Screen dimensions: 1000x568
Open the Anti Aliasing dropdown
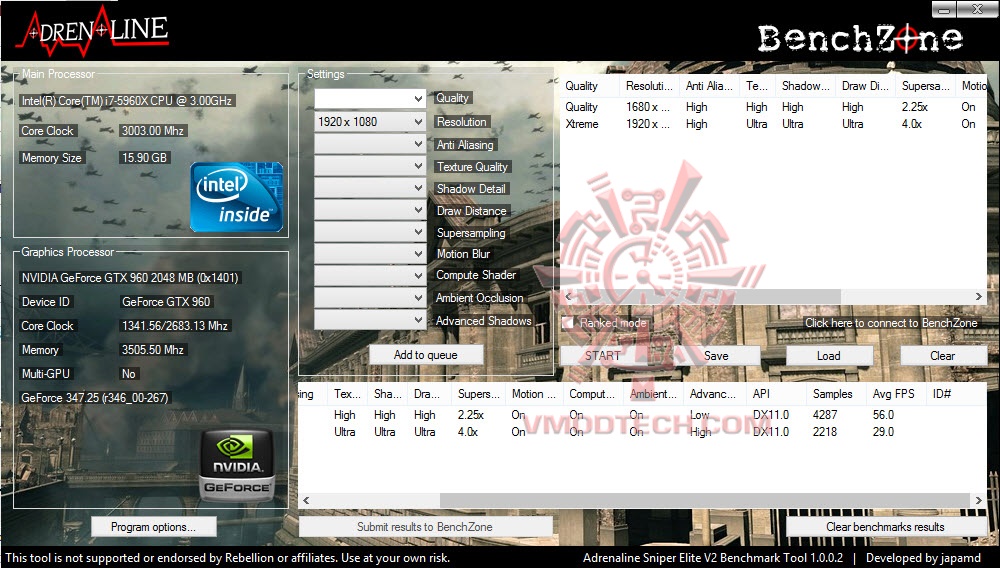click(x=370, y=144)
